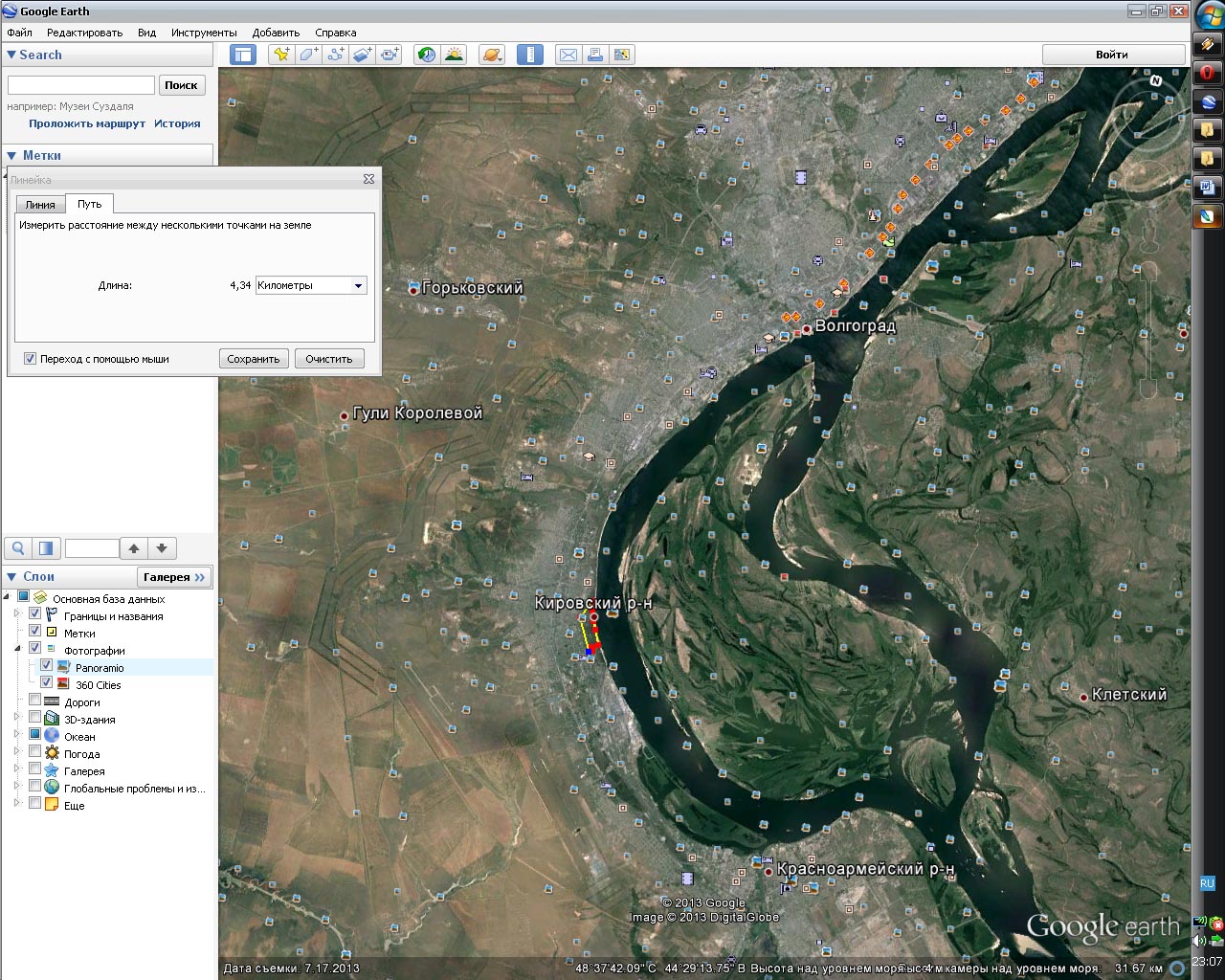Click the print icon in the toolbar
The height and width of the screenshot is (980, 1225).
click(x=595, y=55)
